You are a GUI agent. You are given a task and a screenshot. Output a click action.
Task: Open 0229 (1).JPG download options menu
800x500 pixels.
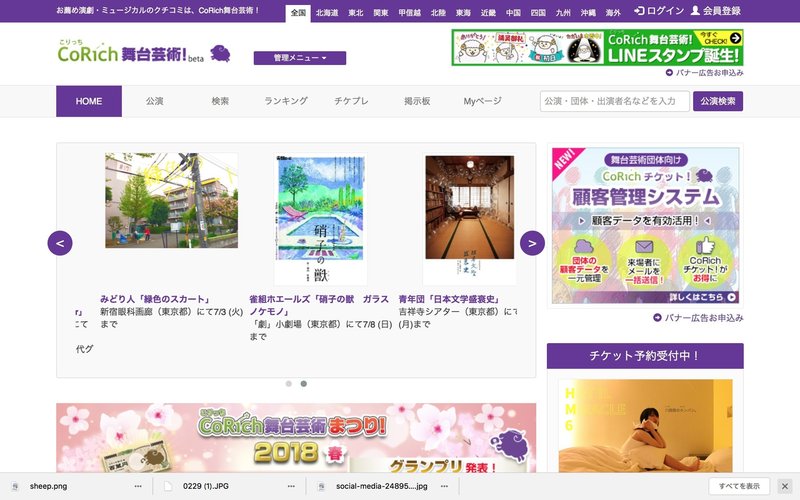[x=291, y=486]
